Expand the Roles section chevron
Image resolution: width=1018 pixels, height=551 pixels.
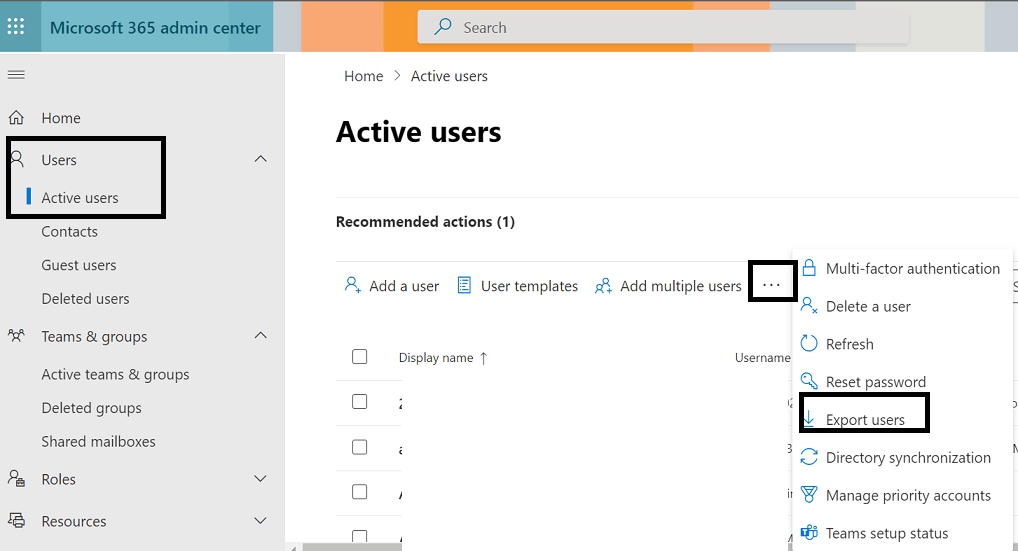[x=261, y=479]
